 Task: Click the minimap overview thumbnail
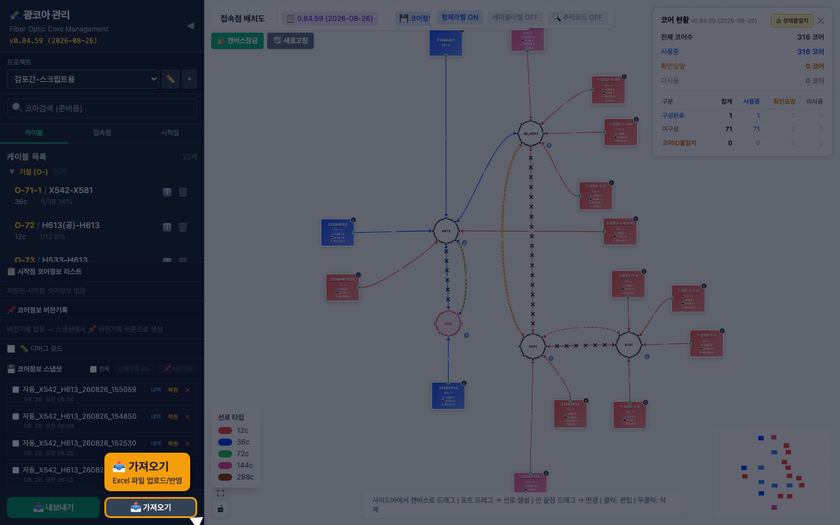(x=772, y=472)
